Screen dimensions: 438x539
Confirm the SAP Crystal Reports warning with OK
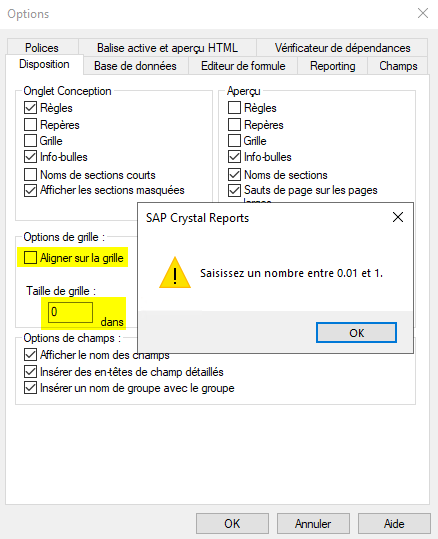[x=356, y=332]
